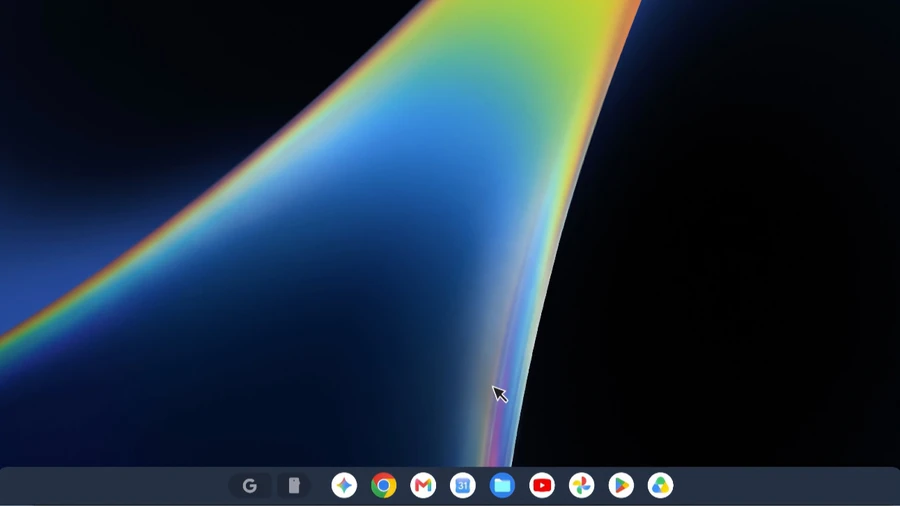Image resolution: width=900 pixels, height=506 pixels.
Task: Launch Google Play Store
Action: pyautogui.click(x=621, y=485)
